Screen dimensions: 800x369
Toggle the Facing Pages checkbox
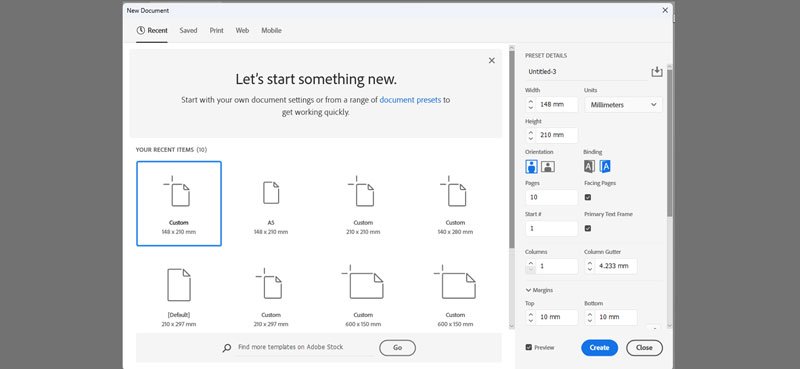[x=588, y=197]
